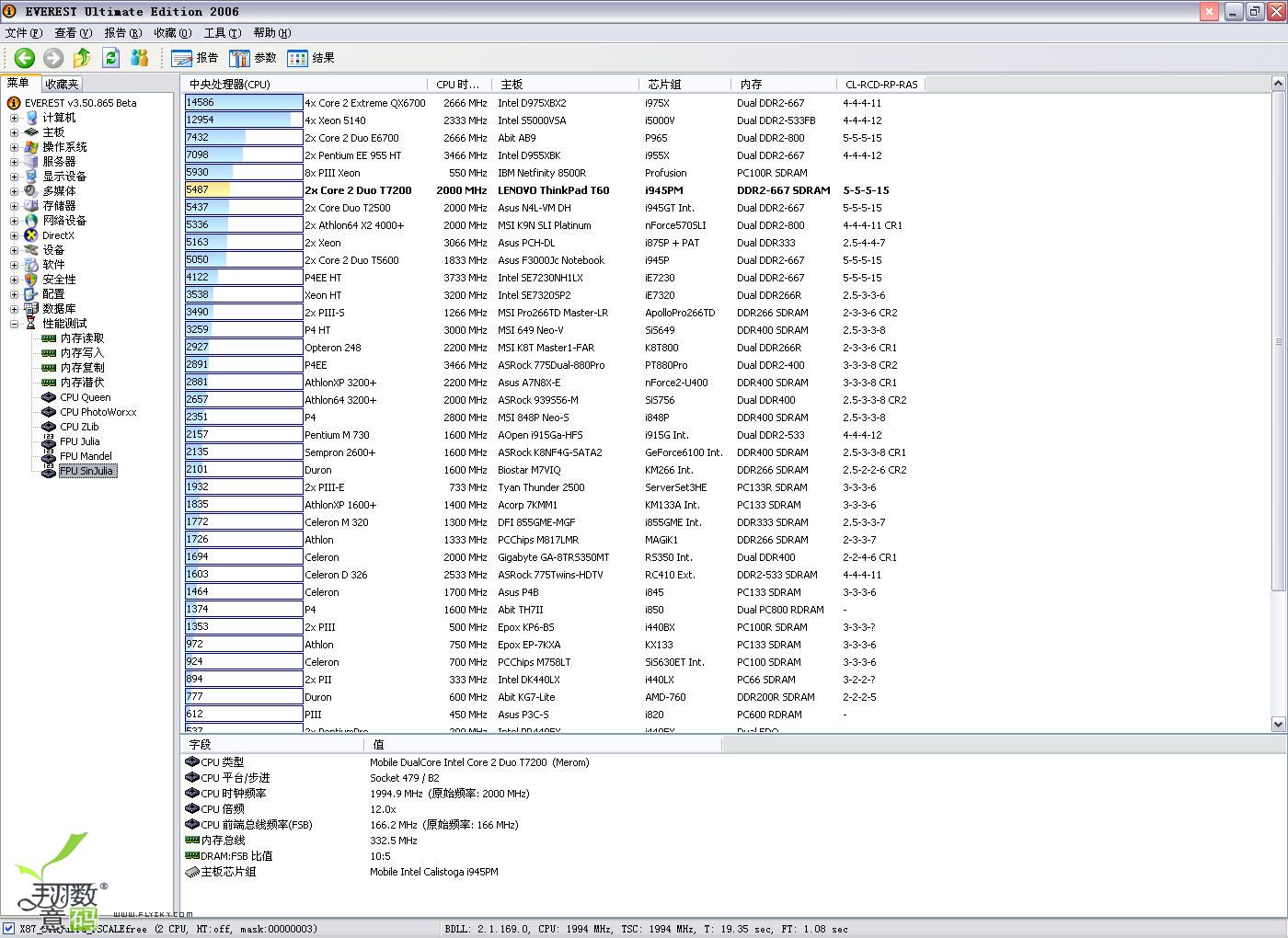Click the 14586 score bar
The image size is (1288, 938).
click(x=244, y=103)
